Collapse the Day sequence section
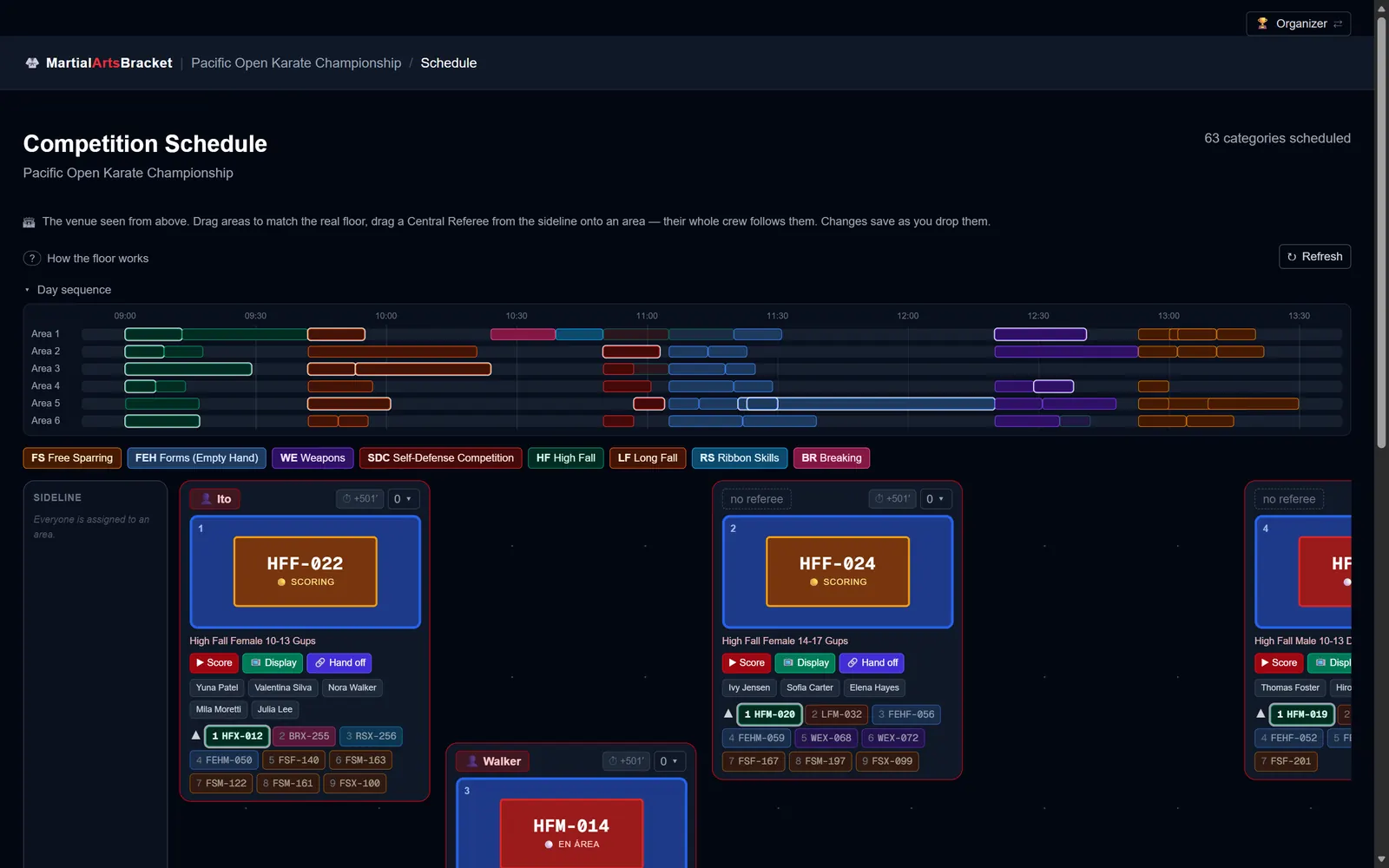1389x868 pixels. (68, 290)
